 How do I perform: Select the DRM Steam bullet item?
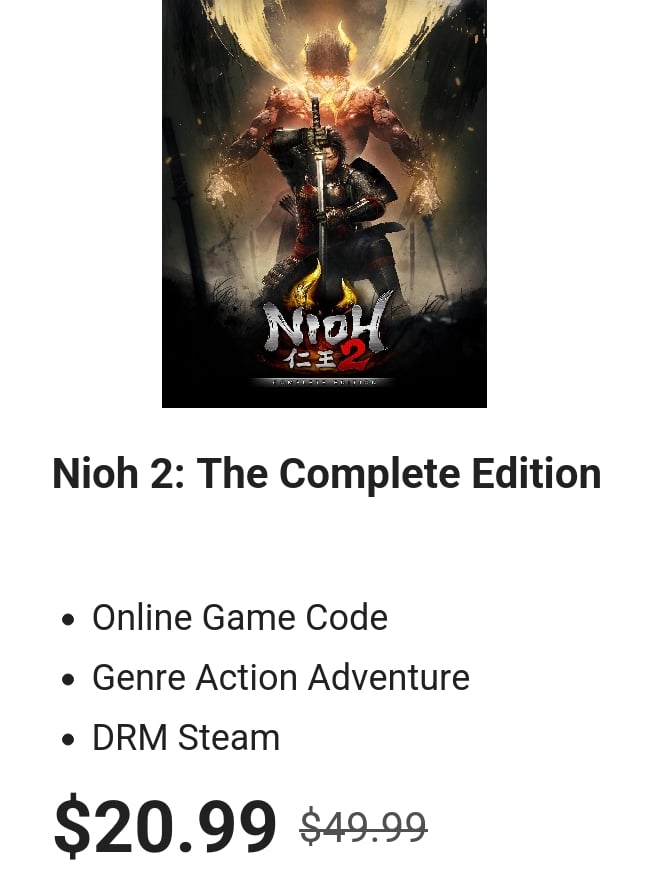[170, 737]
